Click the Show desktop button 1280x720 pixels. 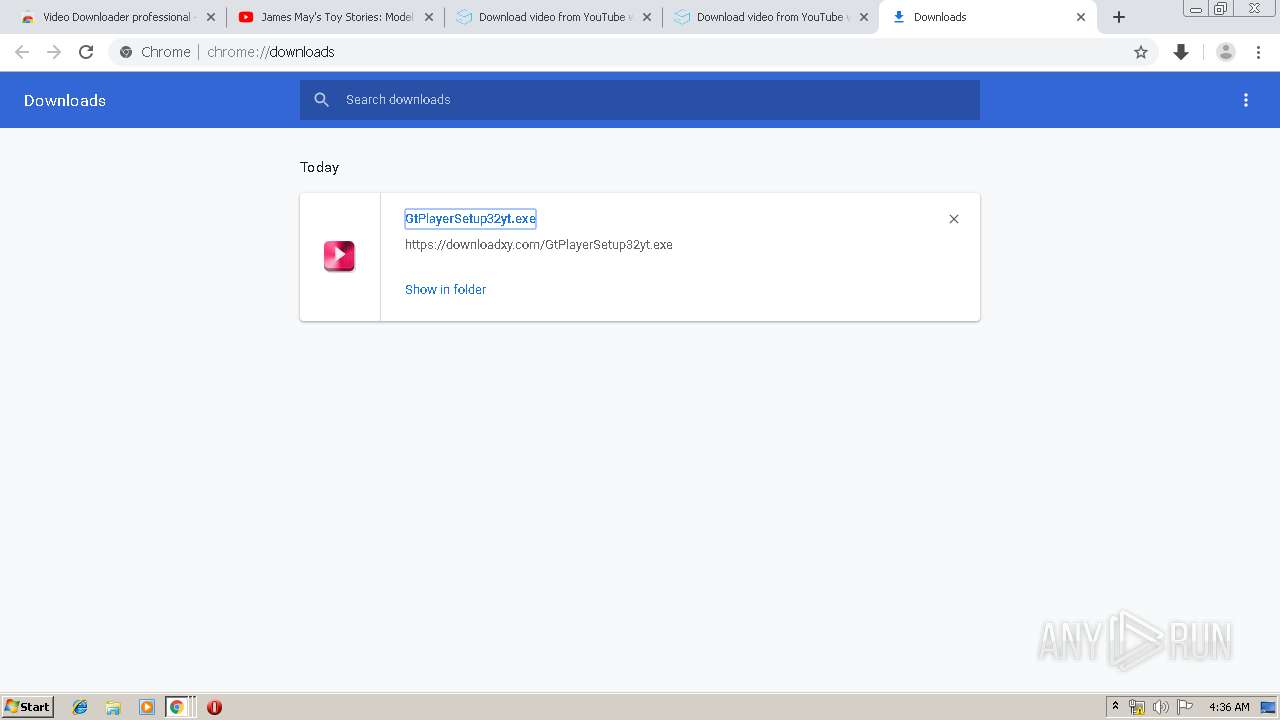1269,707
